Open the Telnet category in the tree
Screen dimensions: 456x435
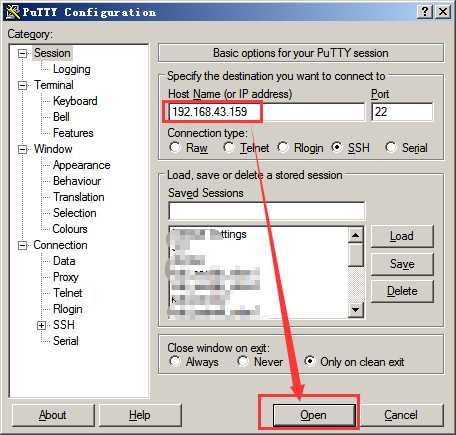pos(68,293)
